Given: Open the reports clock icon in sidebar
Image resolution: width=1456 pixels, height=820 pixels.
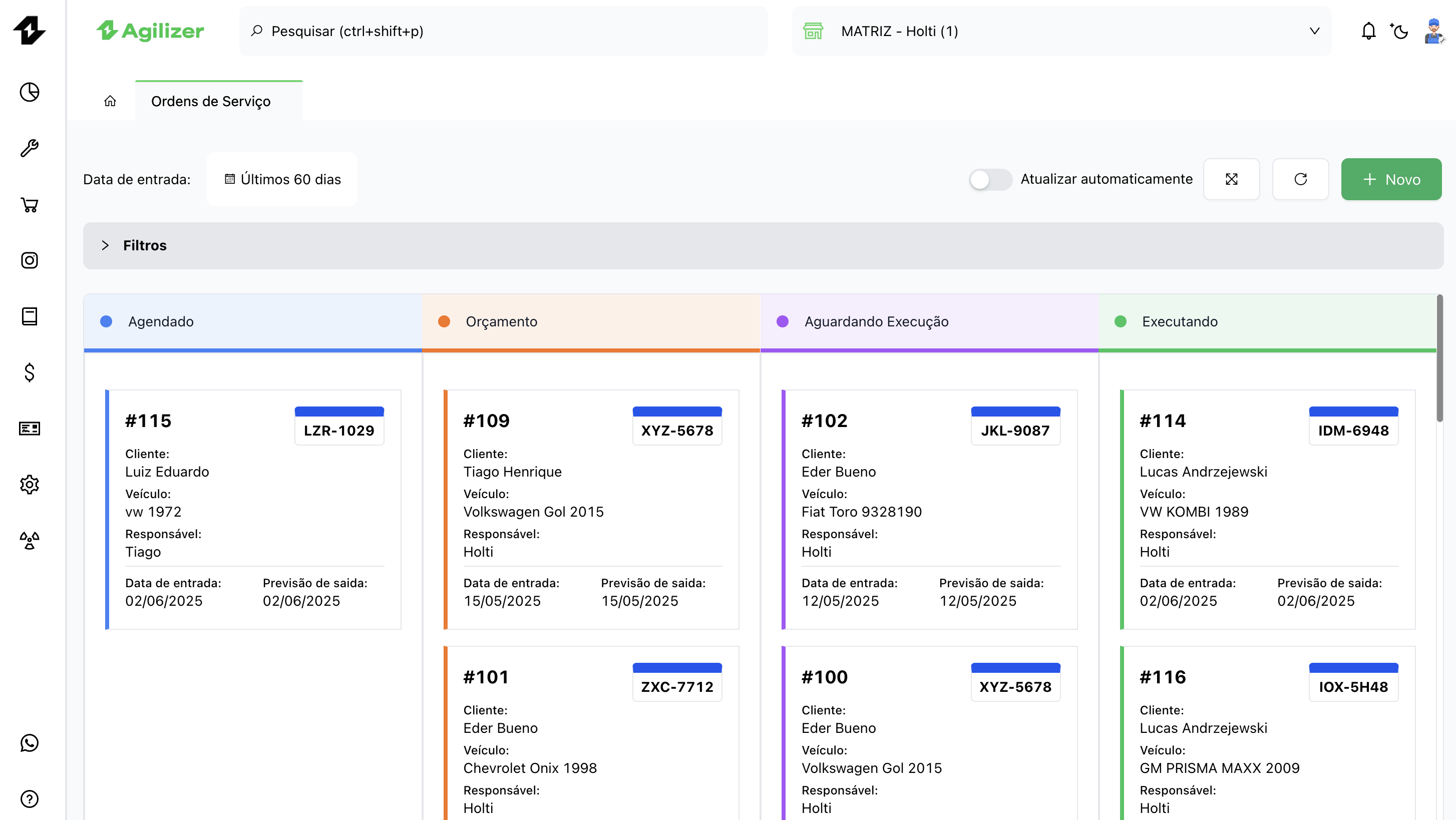Looking at the screenshot, I should [x=29, y=92].
